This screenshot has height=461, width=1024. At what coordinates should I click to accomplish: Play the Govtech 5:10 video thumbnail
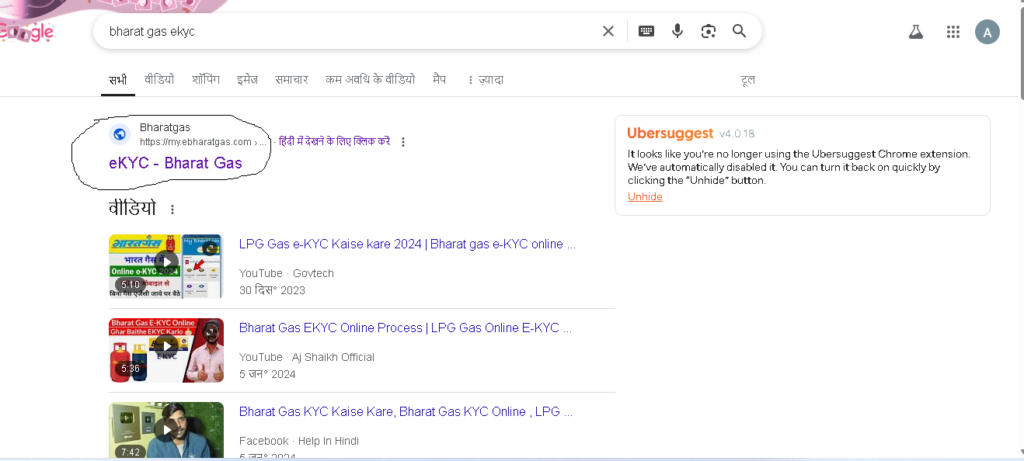[x=166, y=266]
